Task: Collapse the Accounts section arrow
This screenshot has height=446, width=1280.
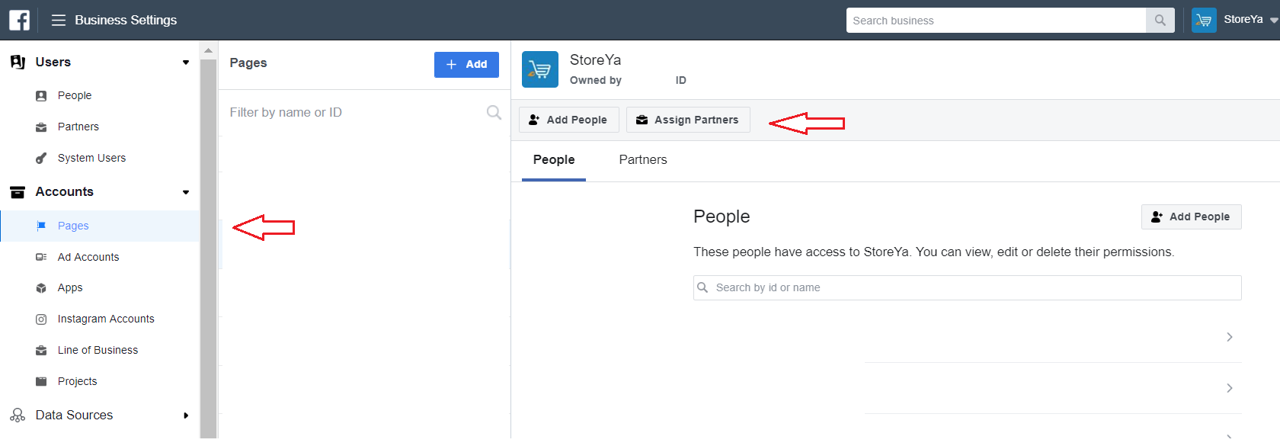Action: click(x=185, y=192)
